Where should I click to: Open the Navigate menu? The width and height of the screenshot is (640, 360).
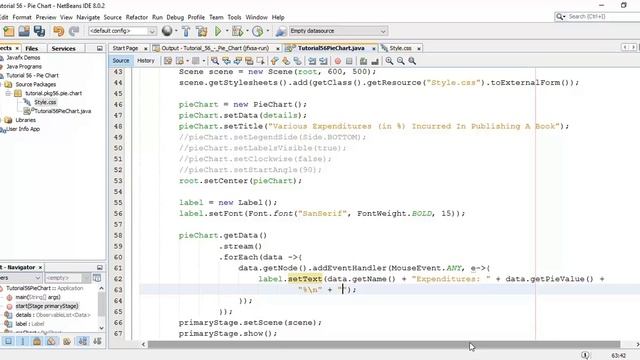click(88, 17)
